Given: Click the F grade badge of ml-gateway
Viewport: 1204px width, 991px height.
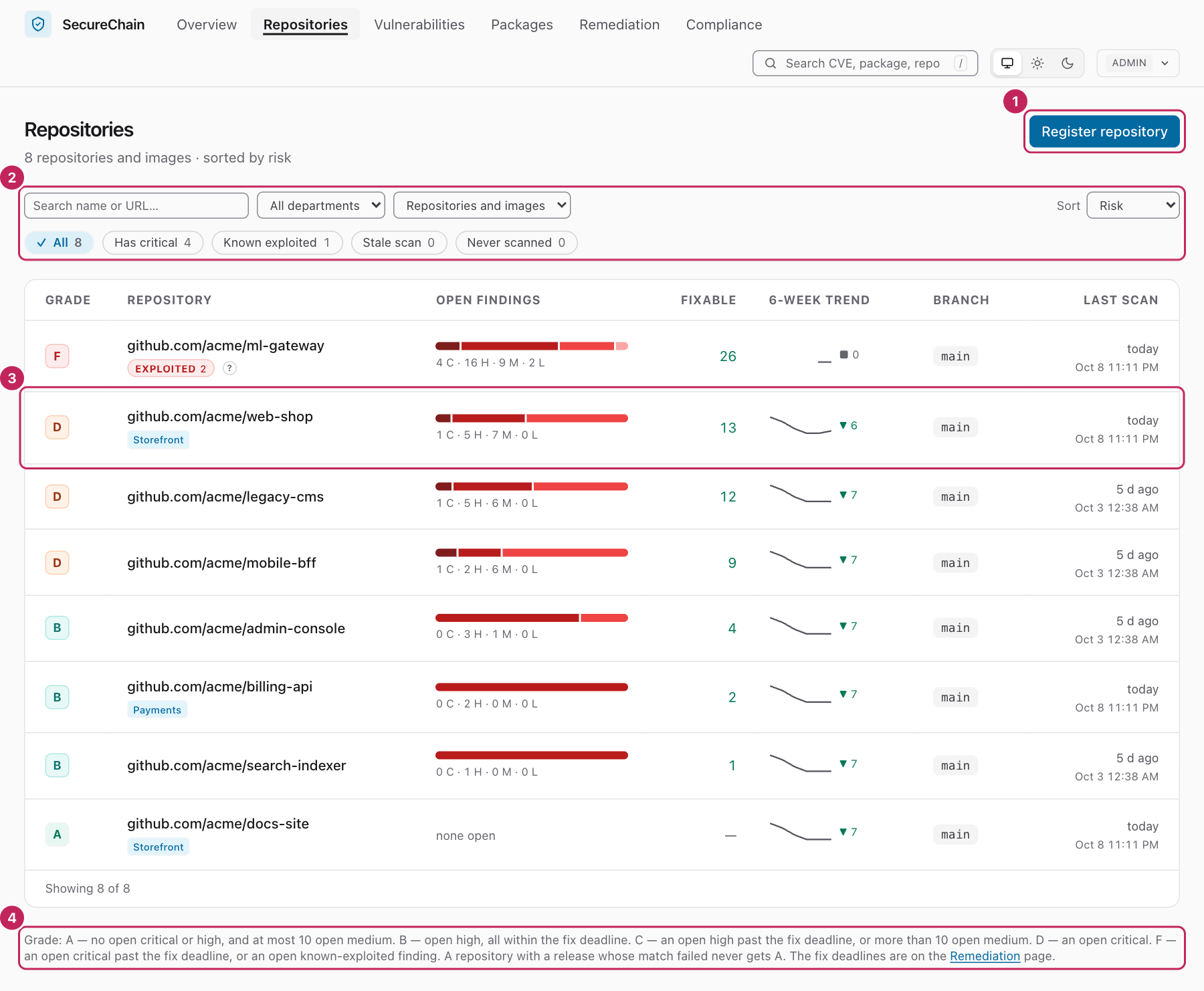Looking at the screenshot, I should point(57,356).
